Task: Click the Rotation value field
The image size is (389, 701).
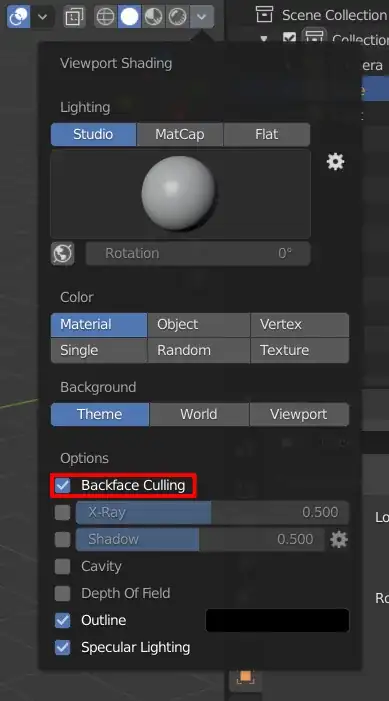Action: point(198,253)
